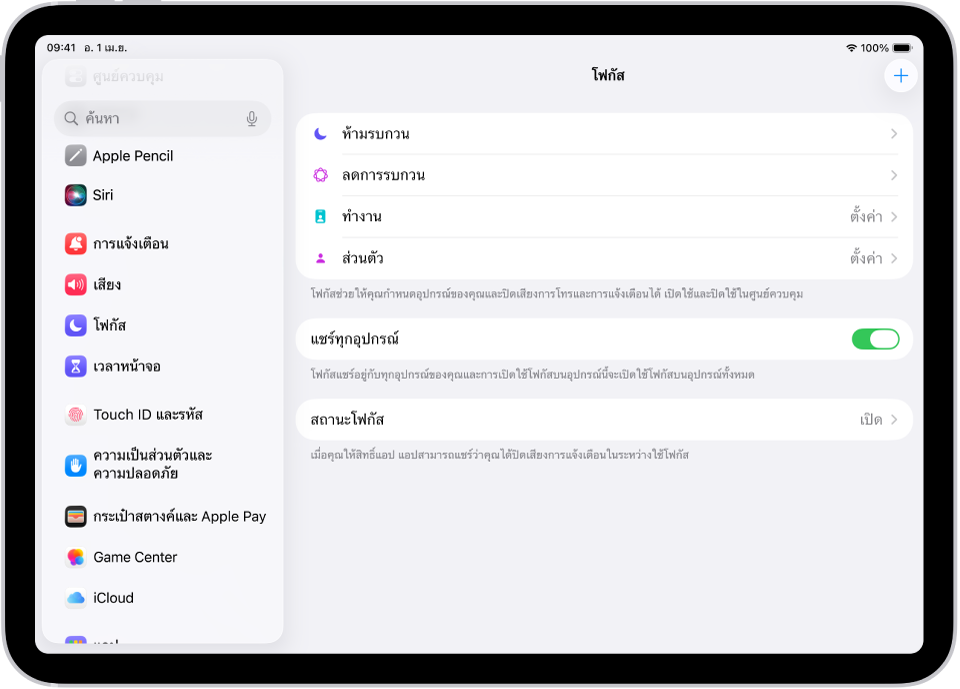The width and height of the screenshot is (960, 689).
Task: Tap the red การแจ้งเตือน bell icon
Action: pyautogui.click(x=76, y=244)
